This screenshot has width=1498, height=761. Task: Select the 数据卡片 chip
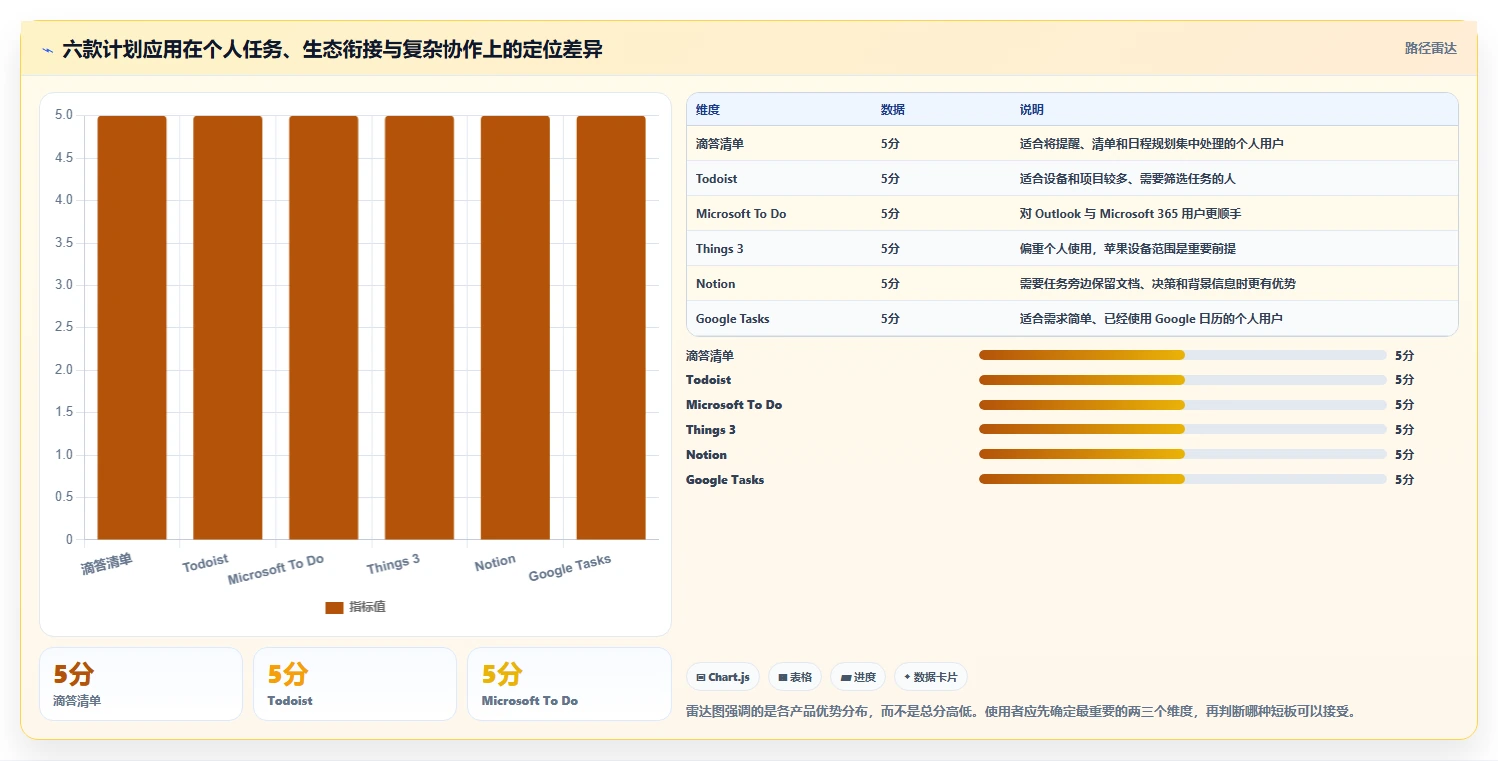930,677
